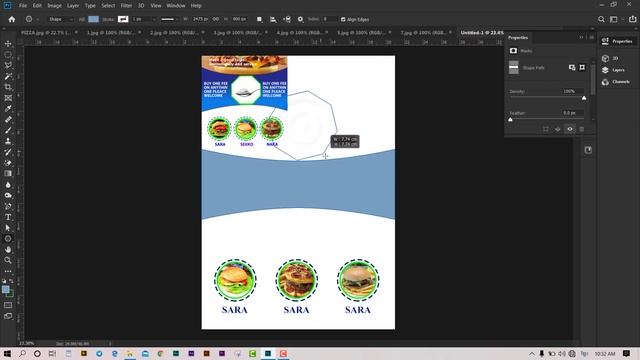Click the Stroke color swatch
The height and width of the screenshot is (360, 640).
[x=123, y=19]
